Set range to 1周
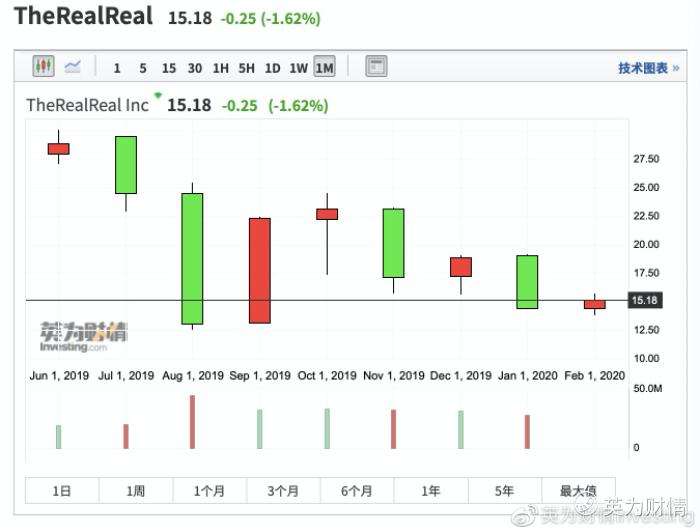 click(x=136, y=491)
